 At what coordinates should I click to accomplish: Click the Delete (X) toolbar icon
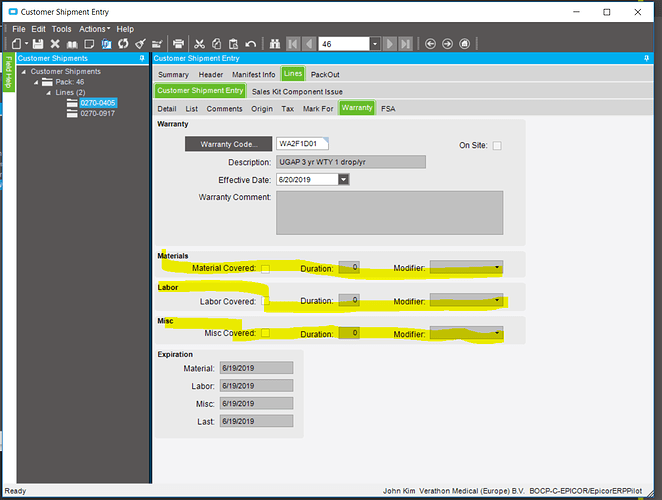pyautogui.click(x=55, y=44)
